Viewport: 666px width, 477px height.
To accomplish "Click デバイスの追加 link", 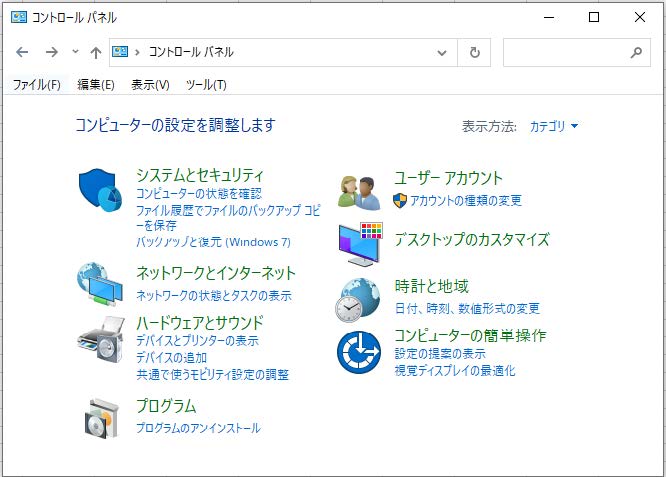I will [x=172, y=358].
